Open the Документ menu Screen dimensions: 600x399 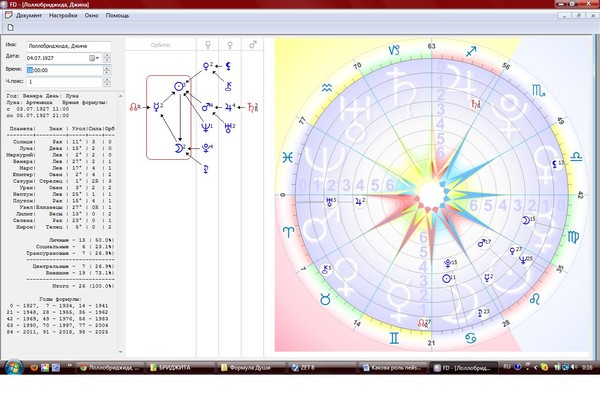28,16
